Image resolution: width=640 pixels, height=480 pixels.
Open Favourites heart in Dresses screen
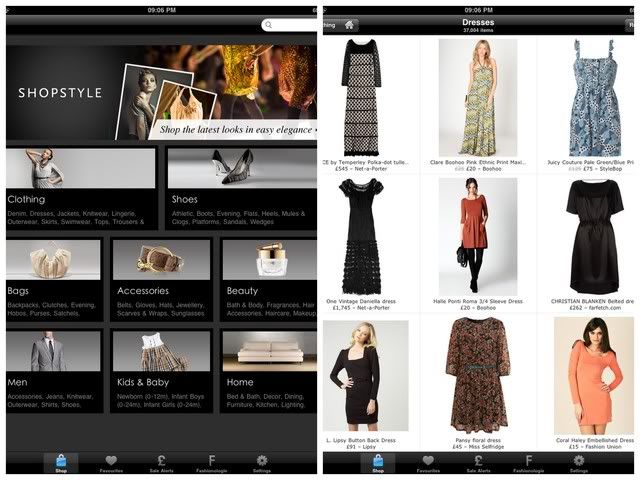click(428, 463)
